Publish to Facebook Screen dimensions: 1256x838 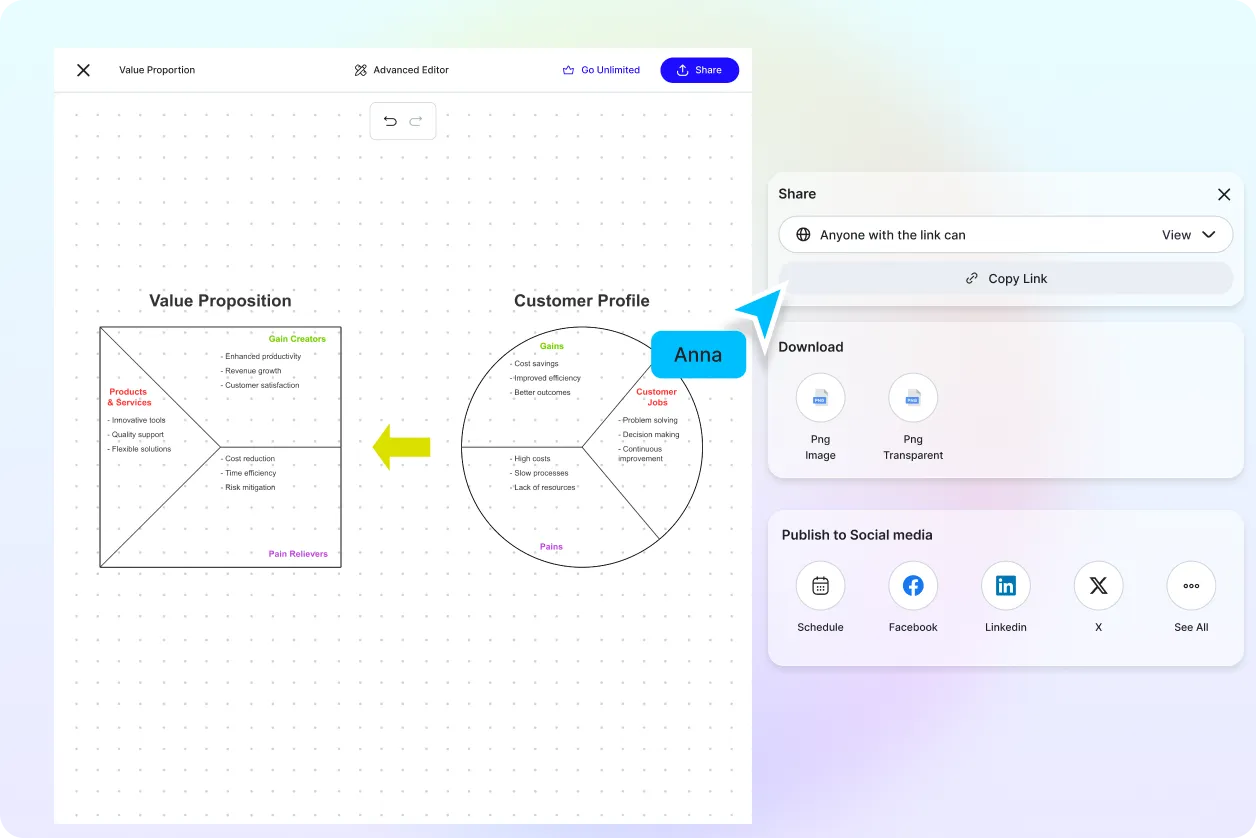coord(913,586)
